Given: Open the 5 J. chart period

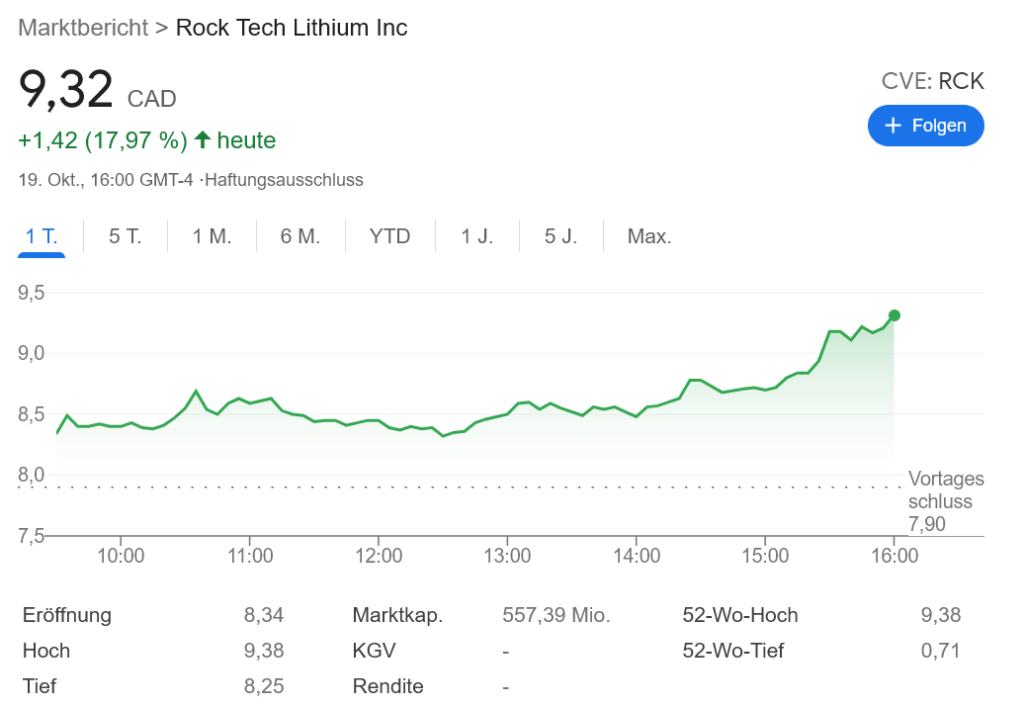Looking at the screenshot, I should coord(562,236).
